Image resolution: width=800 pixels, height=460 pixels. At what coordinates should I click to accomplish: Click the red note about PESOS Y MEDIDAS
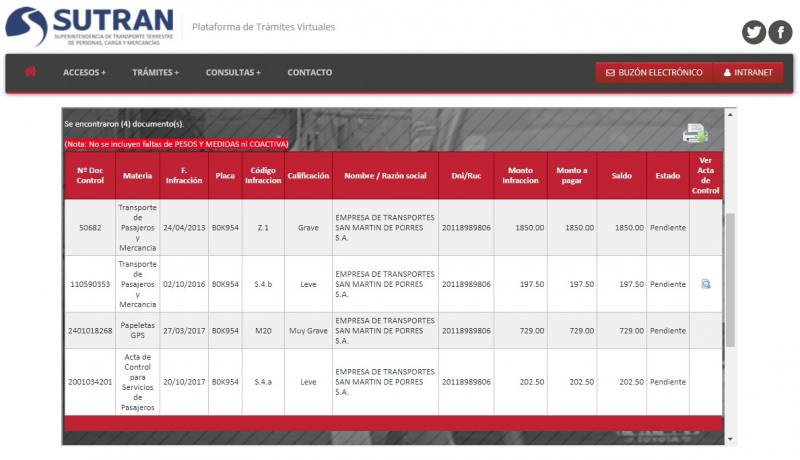[176, 144]
